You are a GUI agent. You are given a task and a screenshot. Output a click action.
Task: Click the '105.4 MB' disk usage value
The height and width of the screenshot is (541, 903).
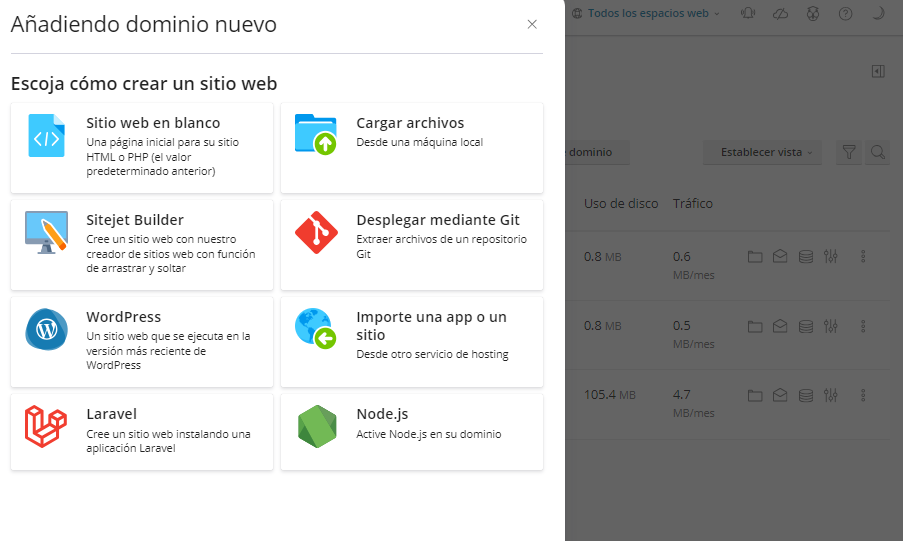[x=610, y=395]
